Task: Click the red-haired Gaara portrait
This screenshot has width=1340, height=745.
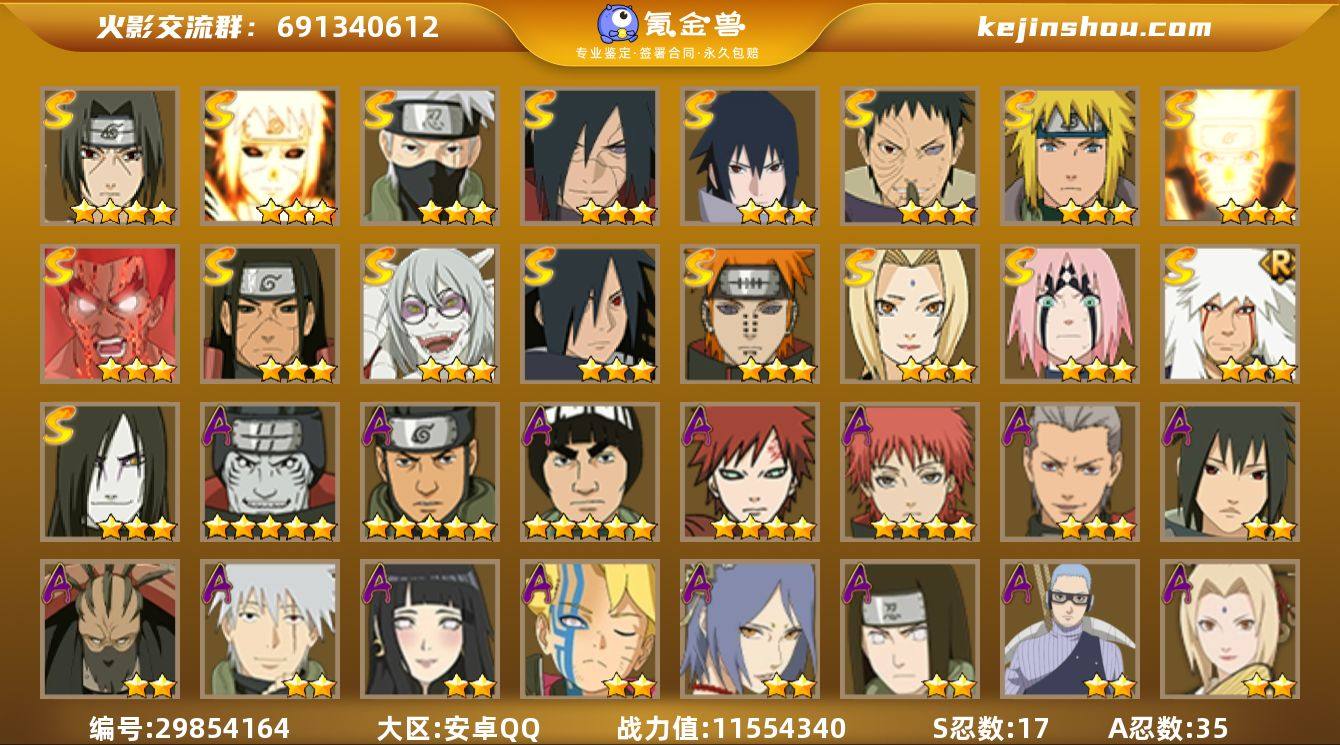Action: tap(749, 472)
